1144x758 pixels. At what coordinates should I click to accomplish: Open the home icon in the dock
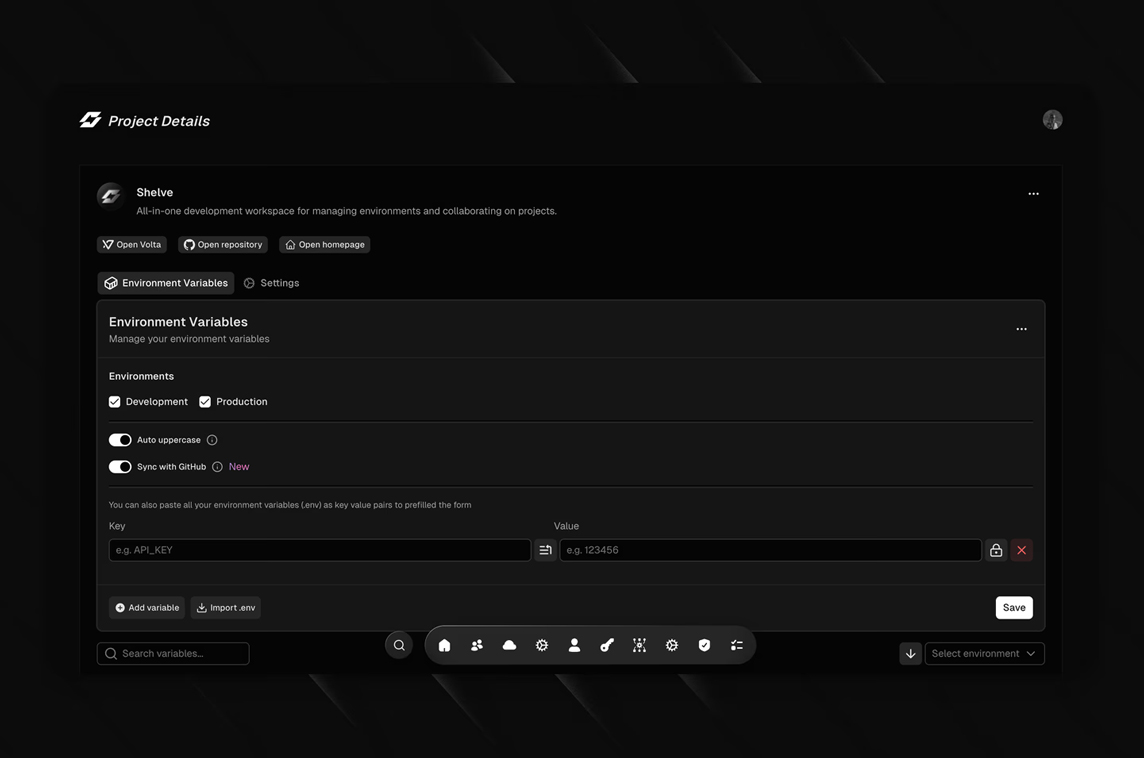pos(444,645)
